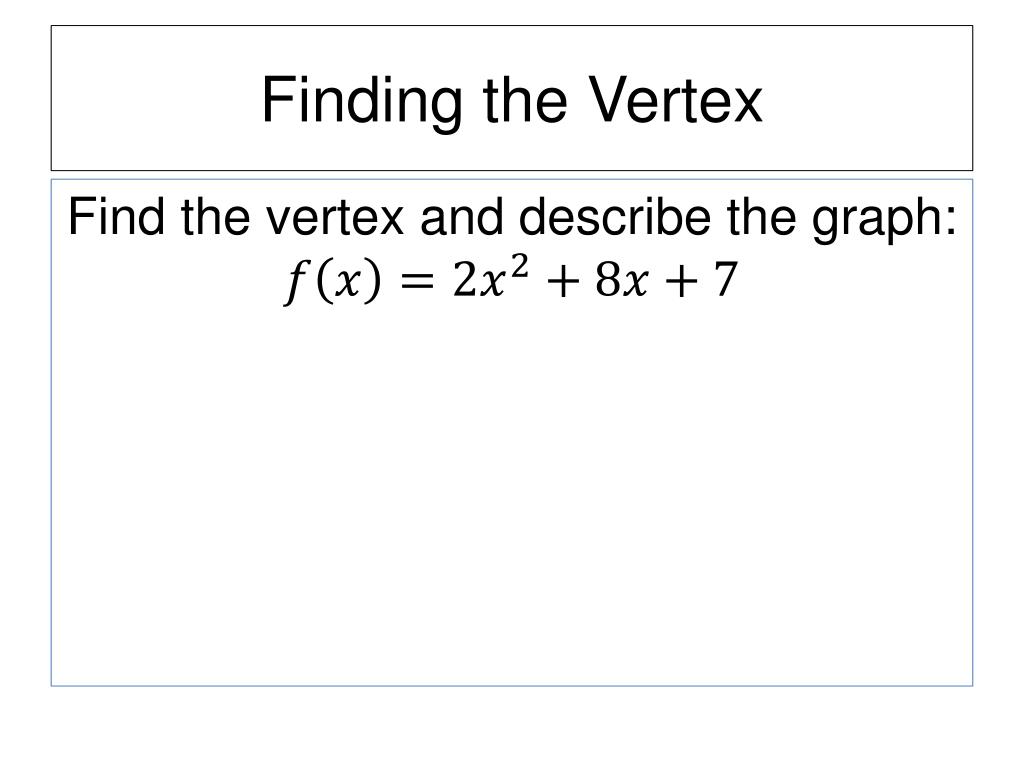
Task: Click the f(x) part of equation
Action: (332, 281)
